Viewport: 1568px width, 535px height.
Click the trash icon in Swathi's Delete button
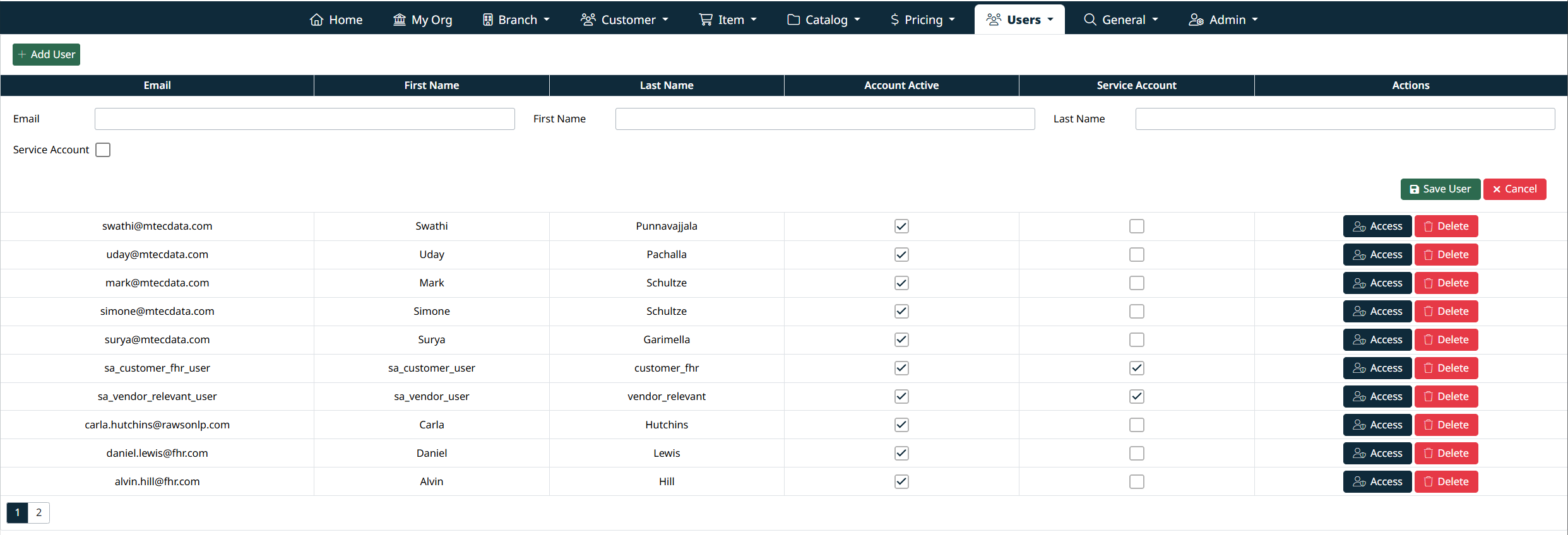pos(1428,226)
